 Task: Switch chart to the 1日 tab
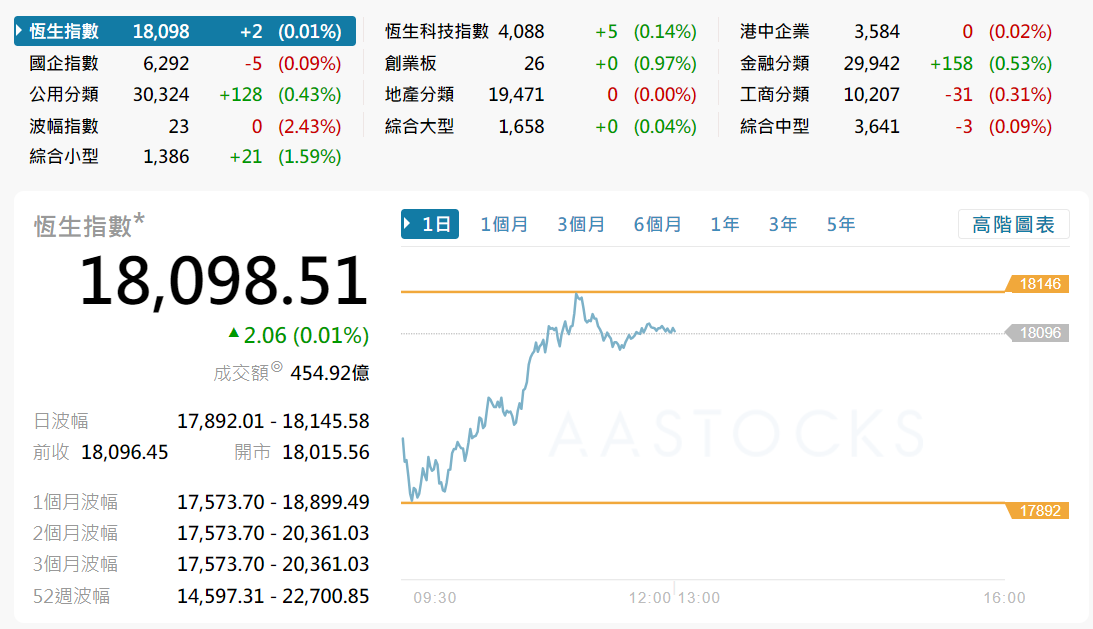[431, 224]
